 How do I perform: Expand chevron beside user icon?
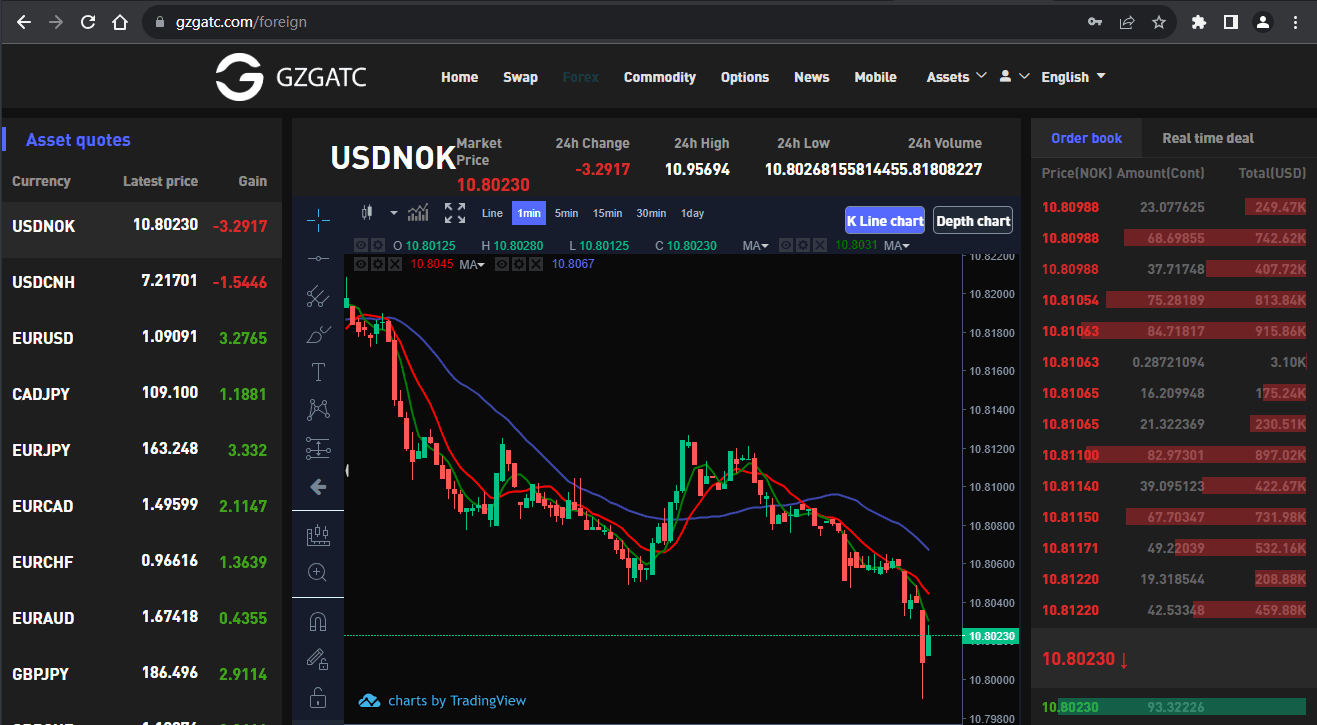point(1024,76)
